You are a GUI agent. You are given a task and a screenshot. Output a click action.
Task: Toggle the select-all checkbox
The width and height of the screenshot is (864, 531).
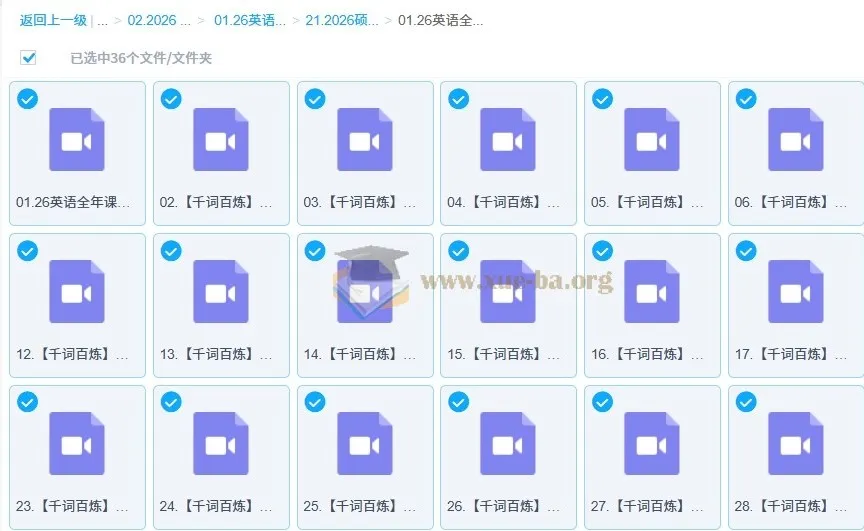(x=28, y=58)
